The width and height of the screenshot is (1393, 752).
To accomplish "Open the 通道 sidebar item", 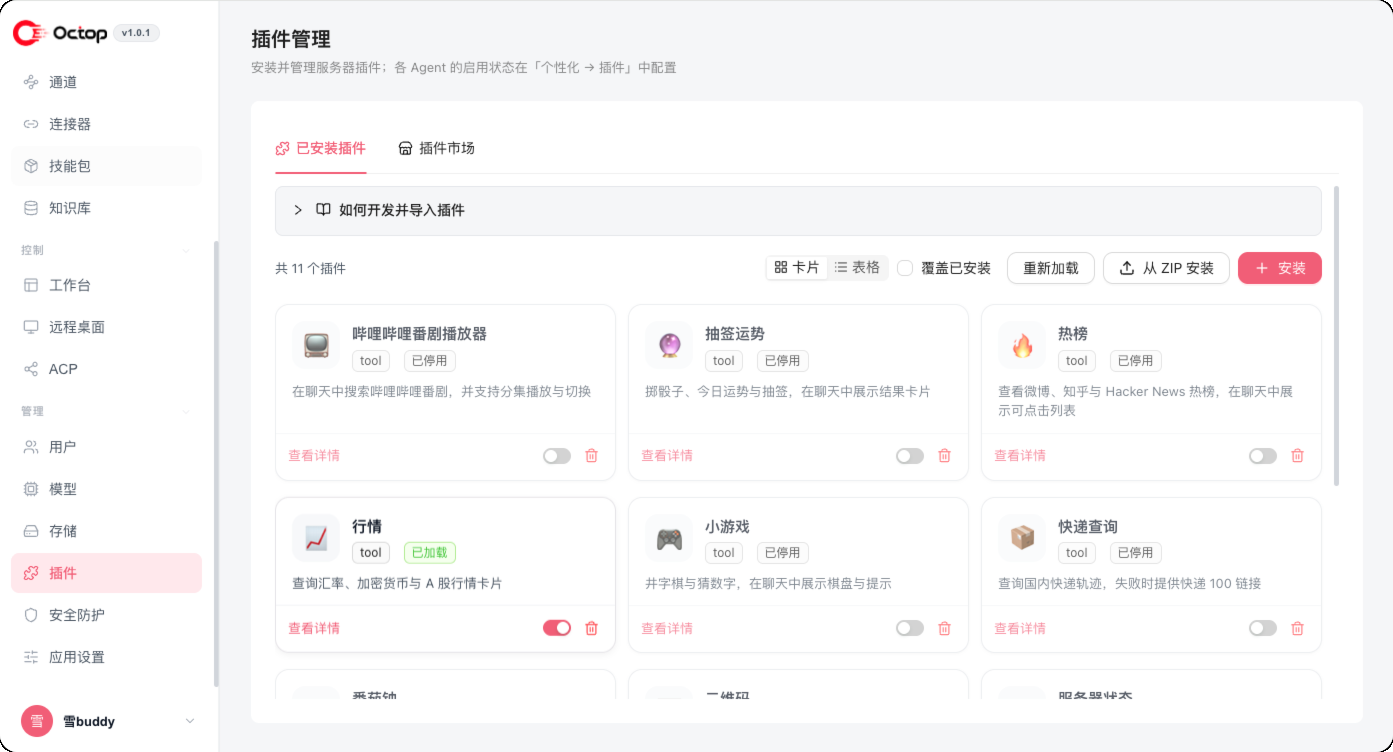I will pyautogui.click(x=106, y=82).
